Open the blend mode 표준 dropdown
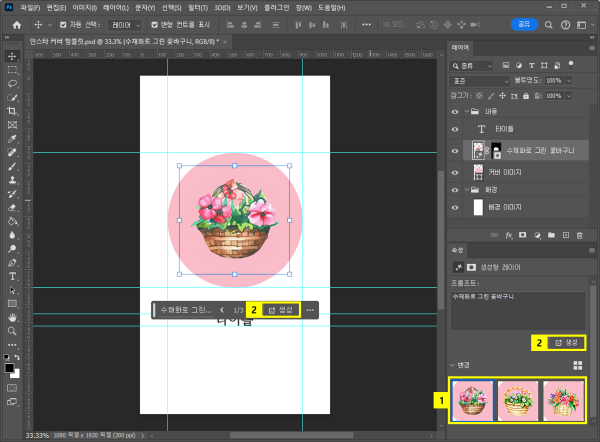The height and width of the screenshot is (442, 600). point(479,81)
